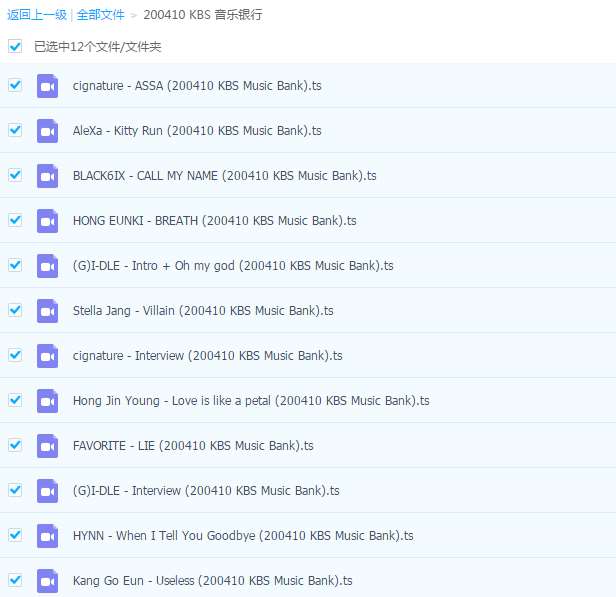Click video icon for cignature - Interview
Image resolution: width=616 pixels, height=597 pixels.
pos(47,356)
